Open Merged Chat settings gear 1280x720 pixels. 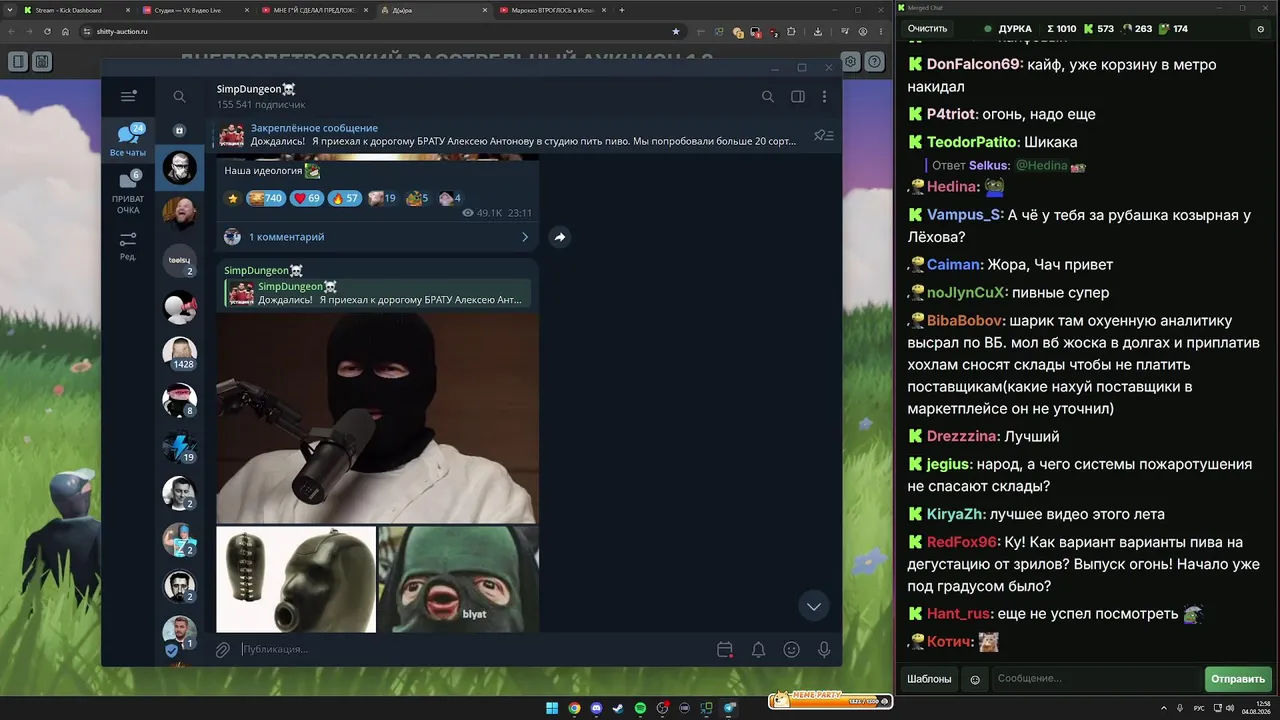[1260, 29]
